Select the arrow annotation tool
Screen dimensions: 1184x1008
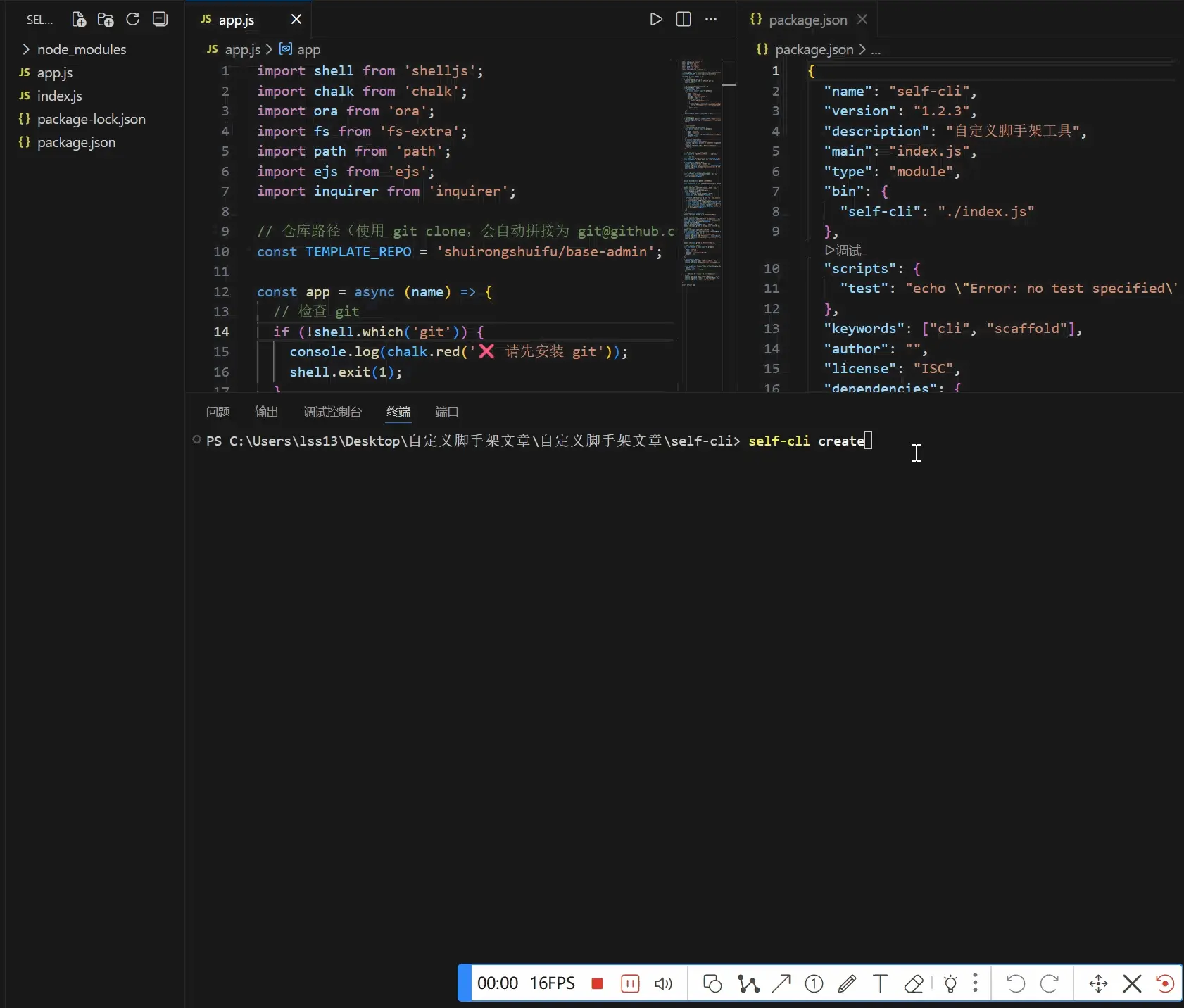pos(781,983)
